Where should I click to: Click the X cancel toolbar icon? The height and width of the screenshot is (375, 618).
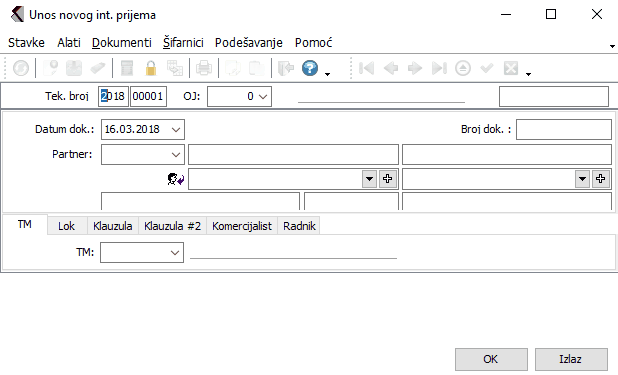click(x=511, y=68)
